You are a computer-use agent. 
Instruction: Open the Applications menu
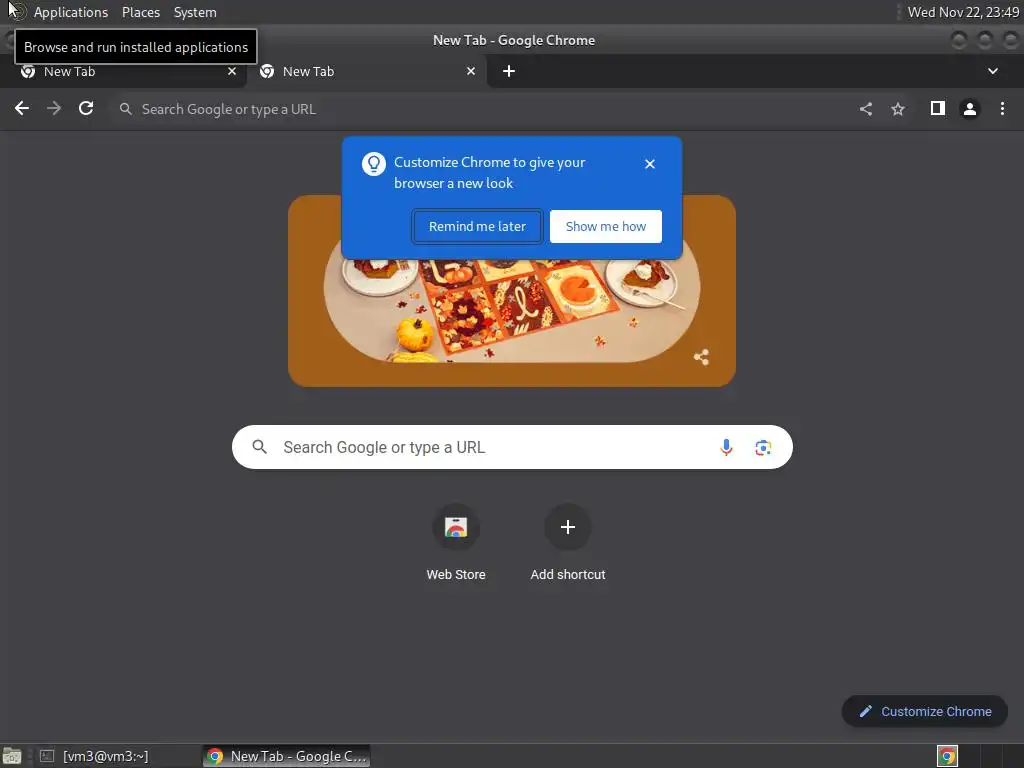click(71, 12)
